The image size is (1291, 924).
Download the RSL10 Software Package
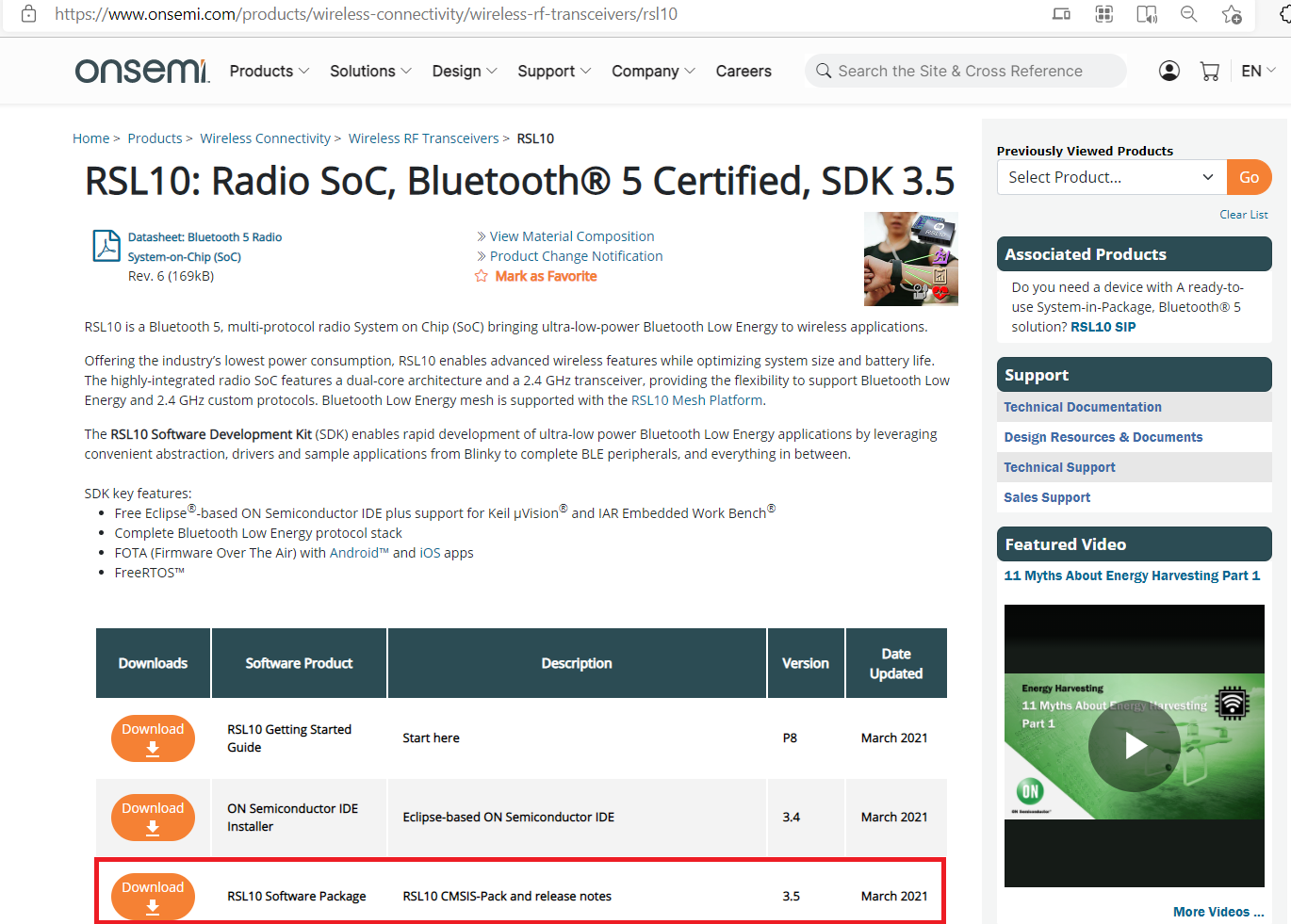point(153,896)
